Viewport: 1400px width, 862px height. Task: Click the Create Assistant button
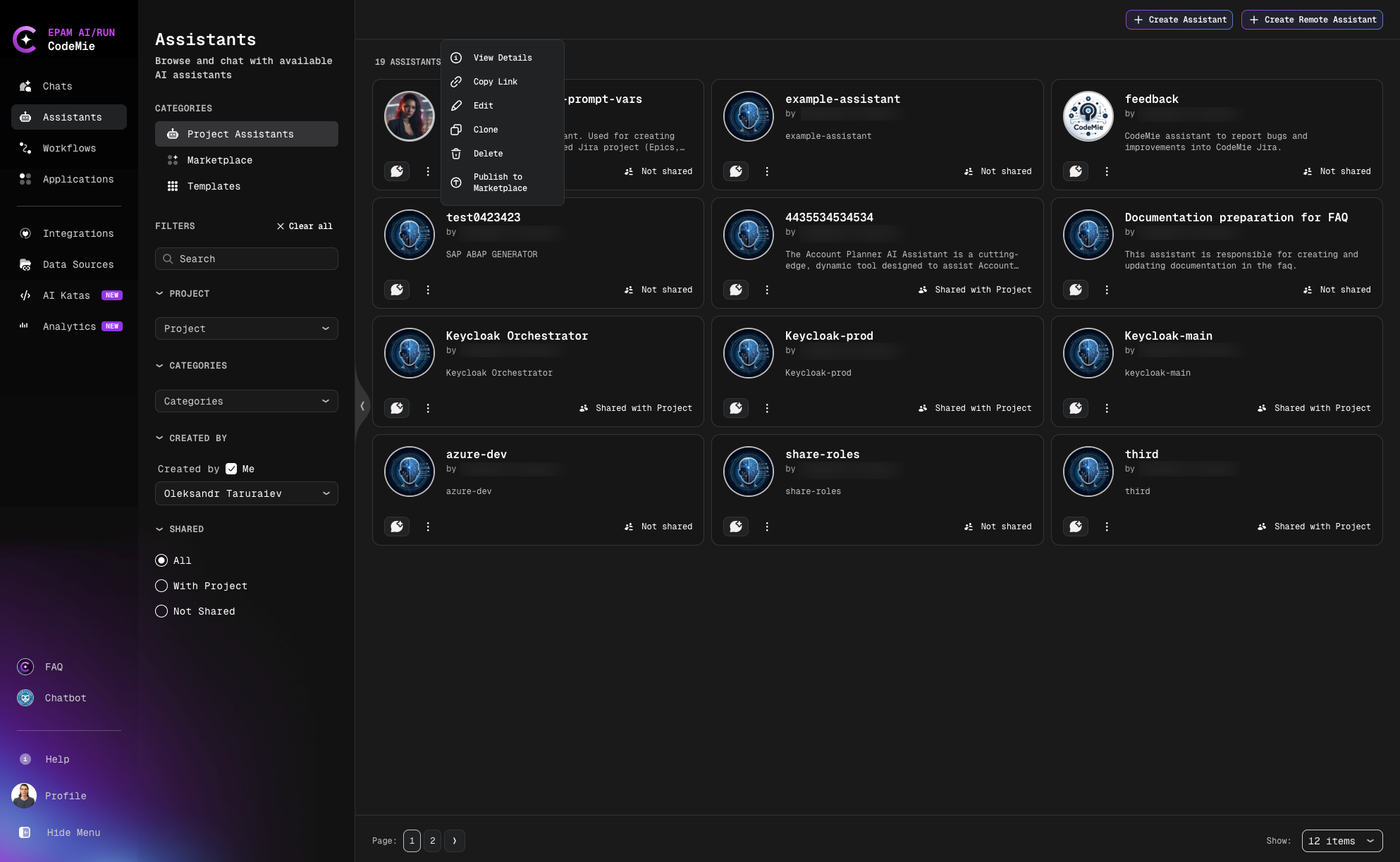tap(1179, 20)
